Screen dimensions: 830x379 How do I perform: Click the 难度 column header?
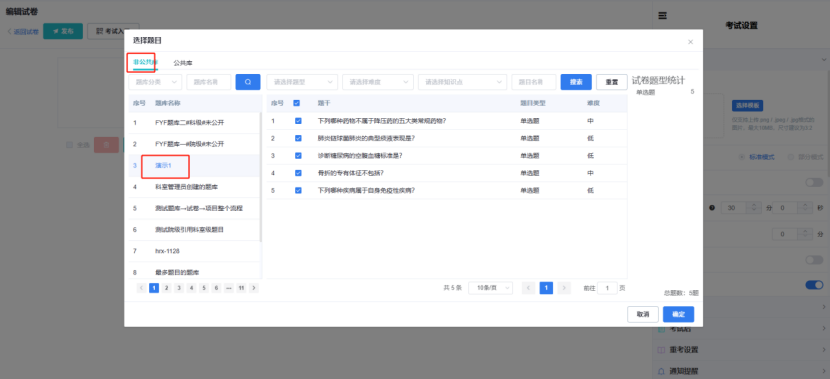point(593,103)
